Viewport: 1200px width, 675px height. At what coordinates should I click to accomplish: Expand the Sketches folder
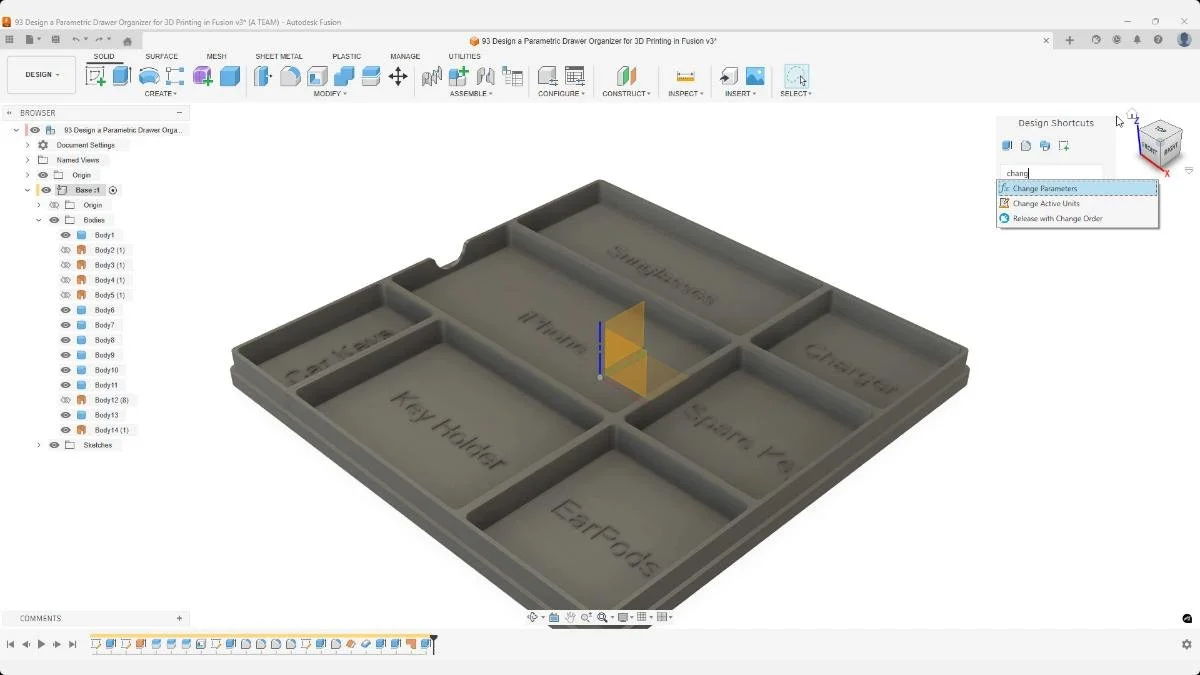click(39, 445)
